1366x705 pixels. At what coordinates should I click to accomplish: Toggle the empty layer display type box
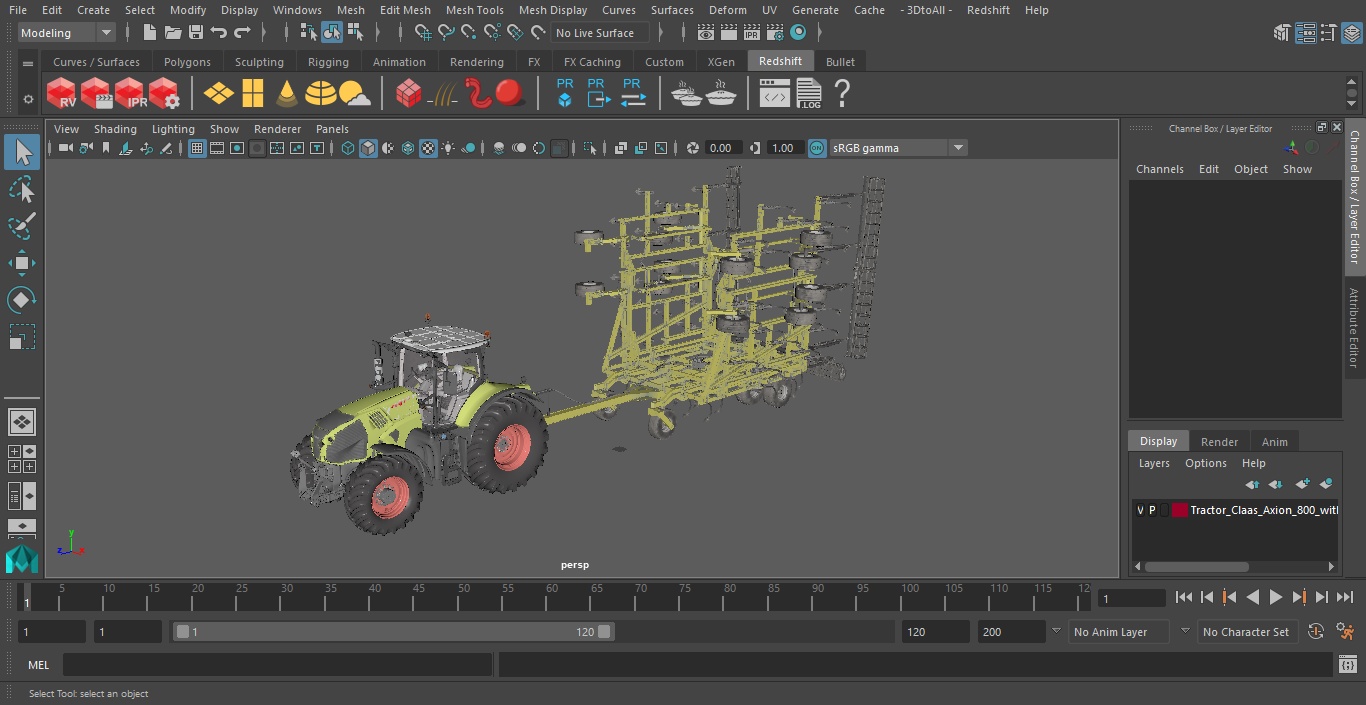tap(1164, 510)
